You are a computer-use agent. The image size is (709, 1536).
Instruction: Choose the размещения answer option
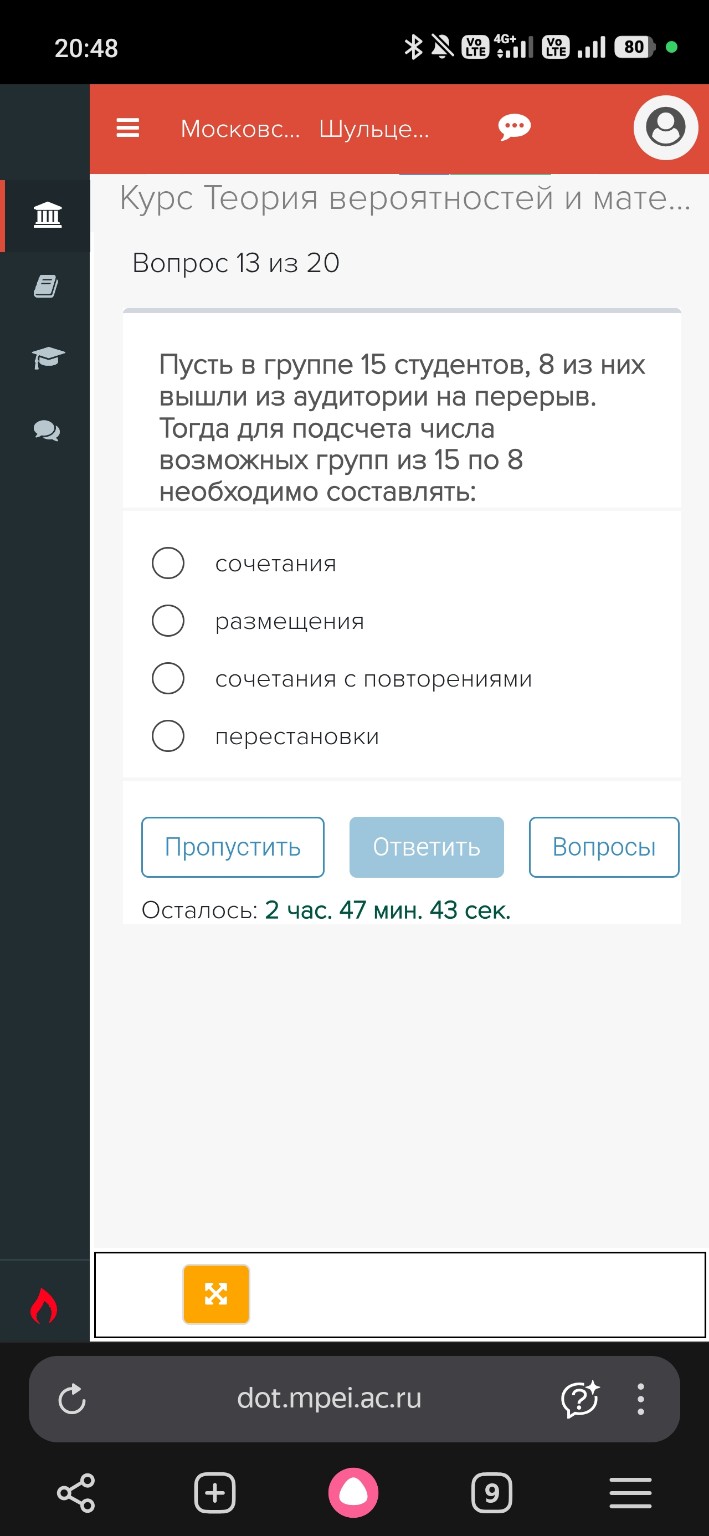[168, 620]
